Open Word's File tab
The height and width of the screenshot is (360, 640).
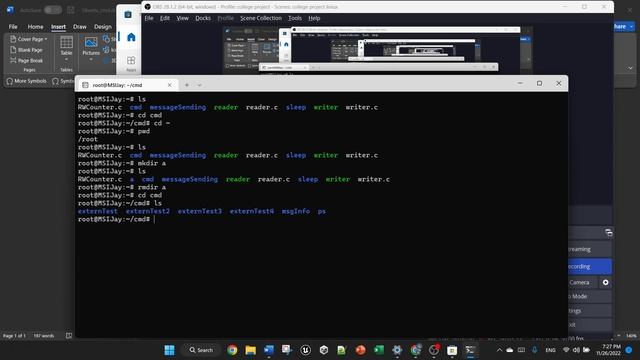point(13,27)
